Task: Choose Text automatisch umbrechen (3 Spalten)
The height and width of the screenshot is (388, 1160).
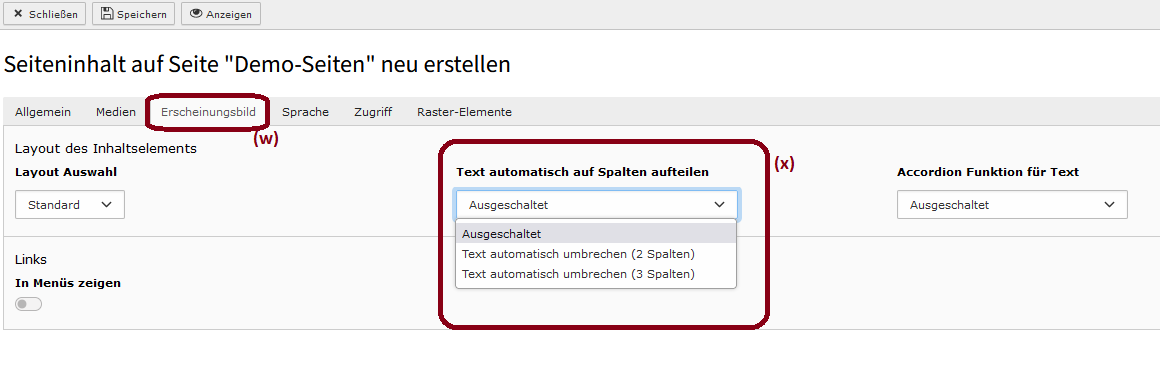Action: (x=579, y=274)
